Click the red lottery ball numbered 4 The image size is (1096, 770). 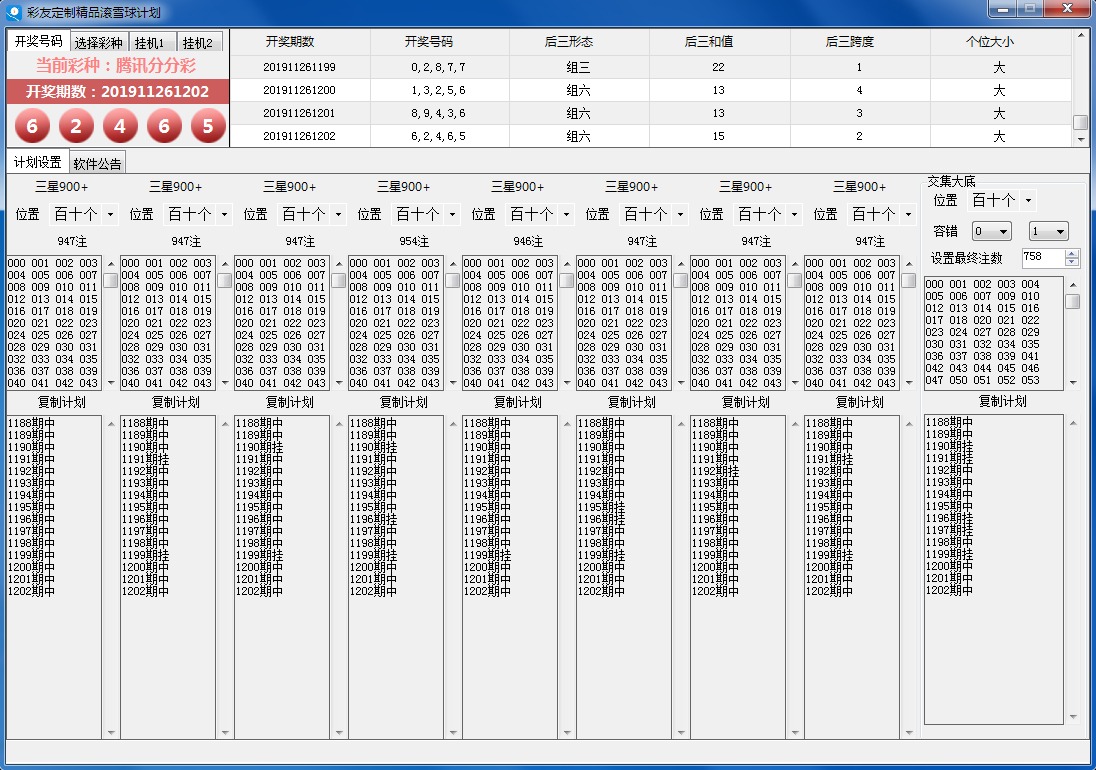click(x=120, y=127)
